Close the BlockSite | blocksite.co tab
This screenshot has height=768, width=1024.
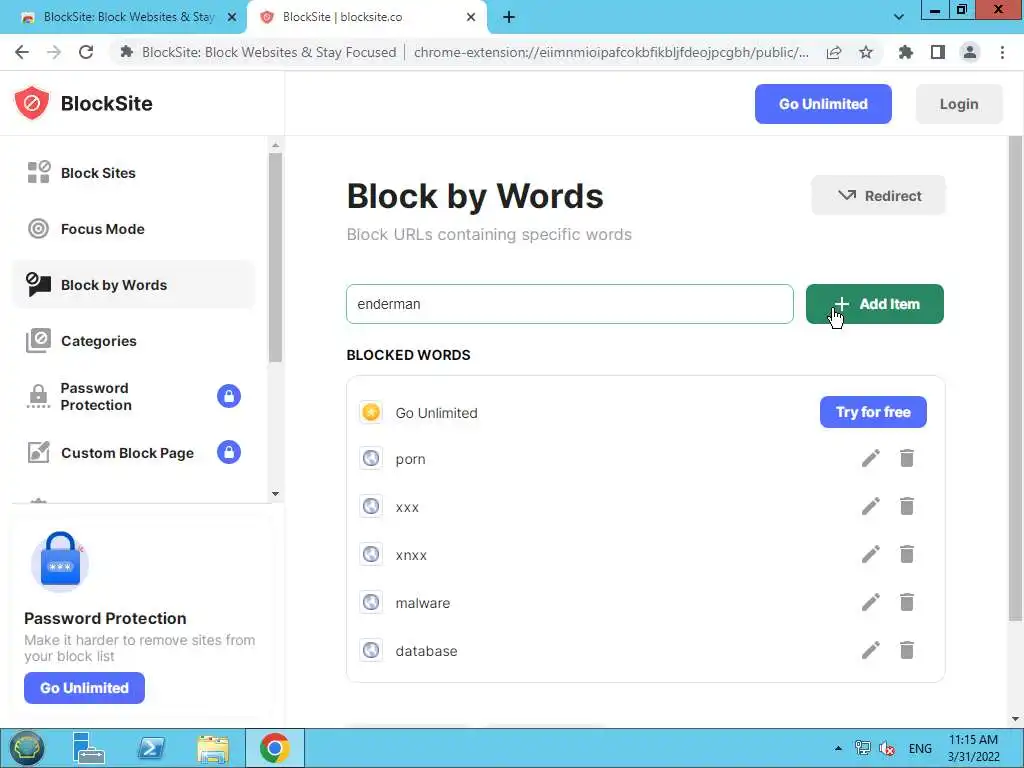point(471,17)
